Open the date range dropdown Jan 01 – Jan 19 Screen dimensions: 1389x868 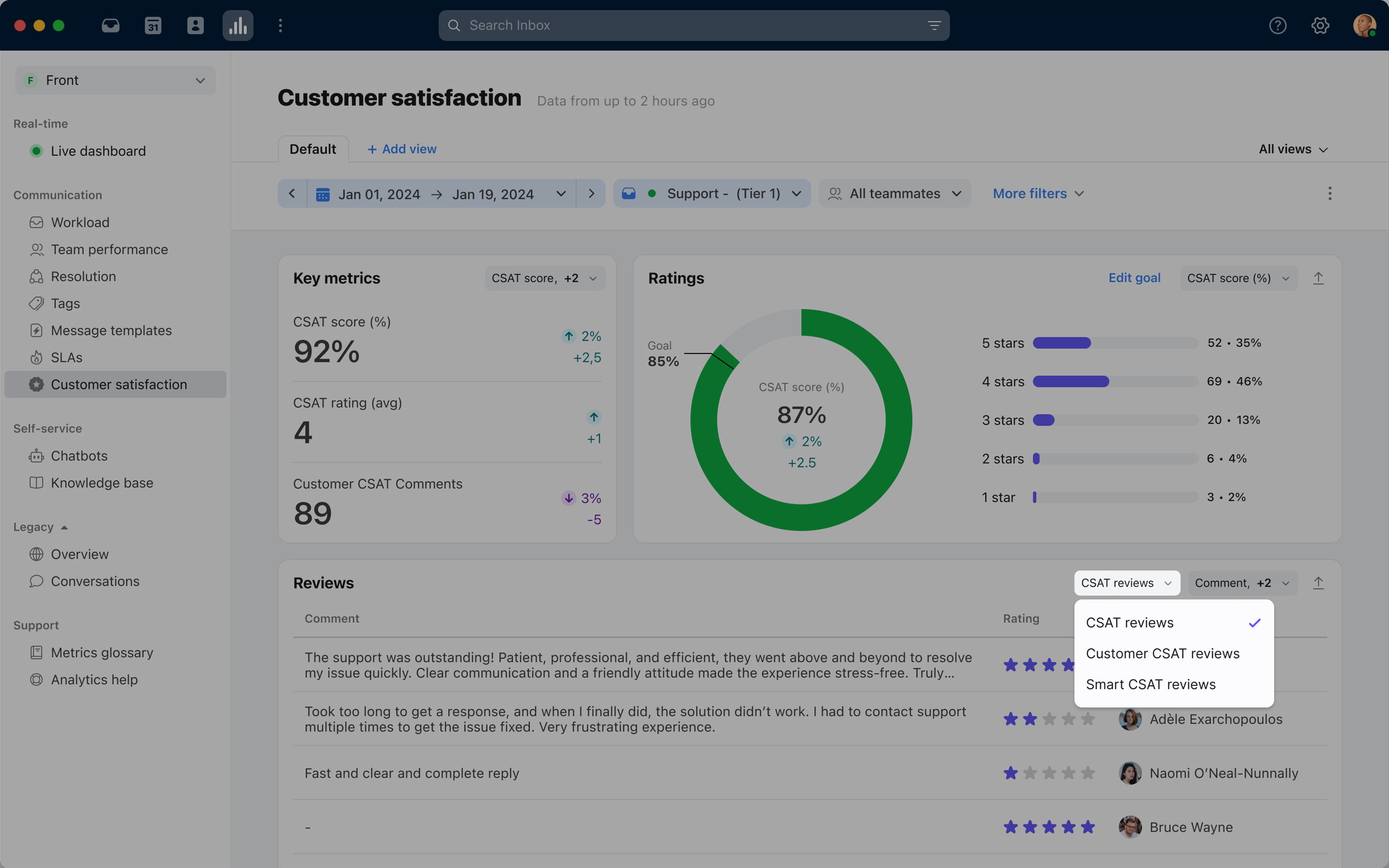click(x=441, y=193)
